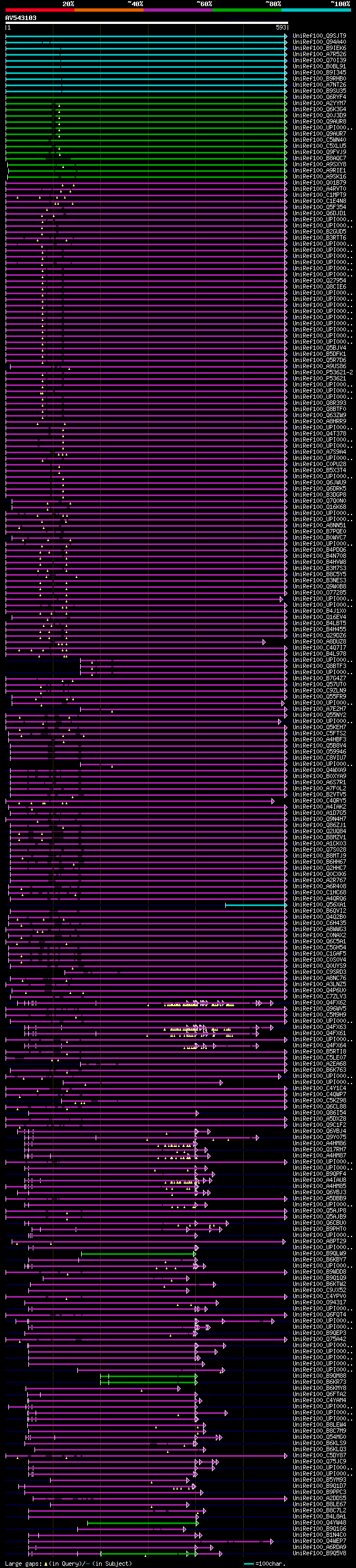Click the arrowhead ending the UniRef100_A8DUZ8 bar
The width and height of the screenshot is (356, 1568).
click(x=264, y=641)
